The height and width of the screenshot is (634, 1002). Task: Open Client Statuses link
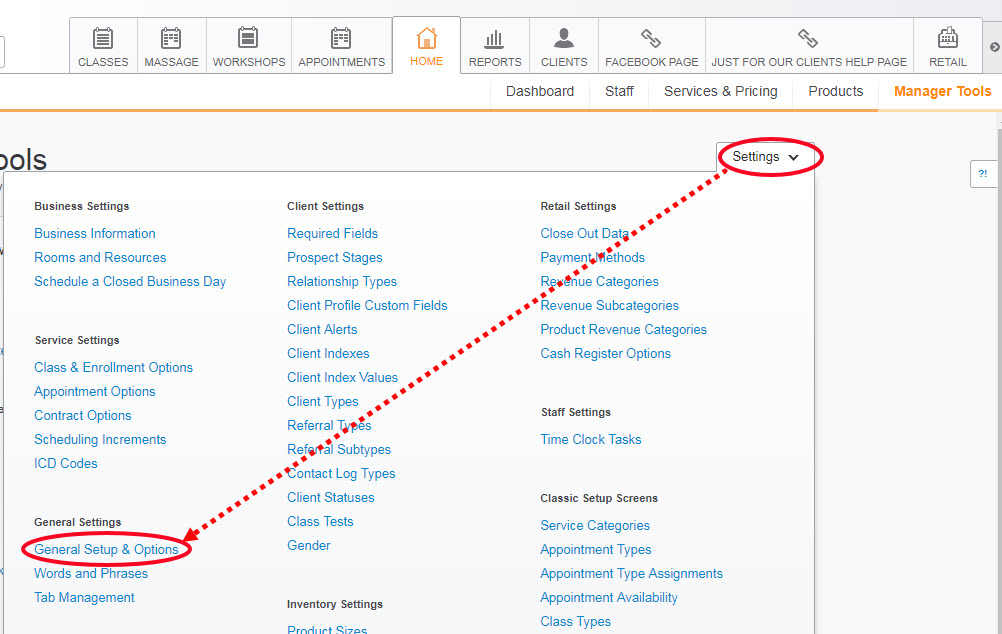pyautogui.click(x=331, y=498)
